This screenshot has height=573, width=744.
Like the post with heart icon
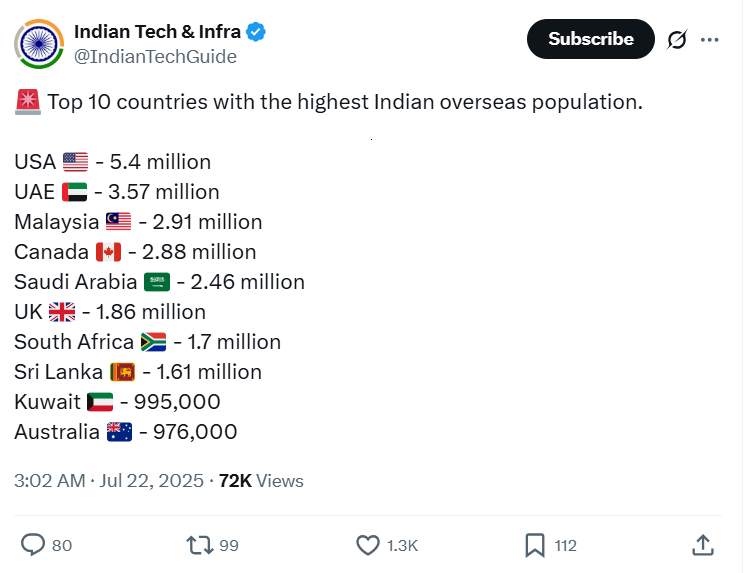[368, 545]
